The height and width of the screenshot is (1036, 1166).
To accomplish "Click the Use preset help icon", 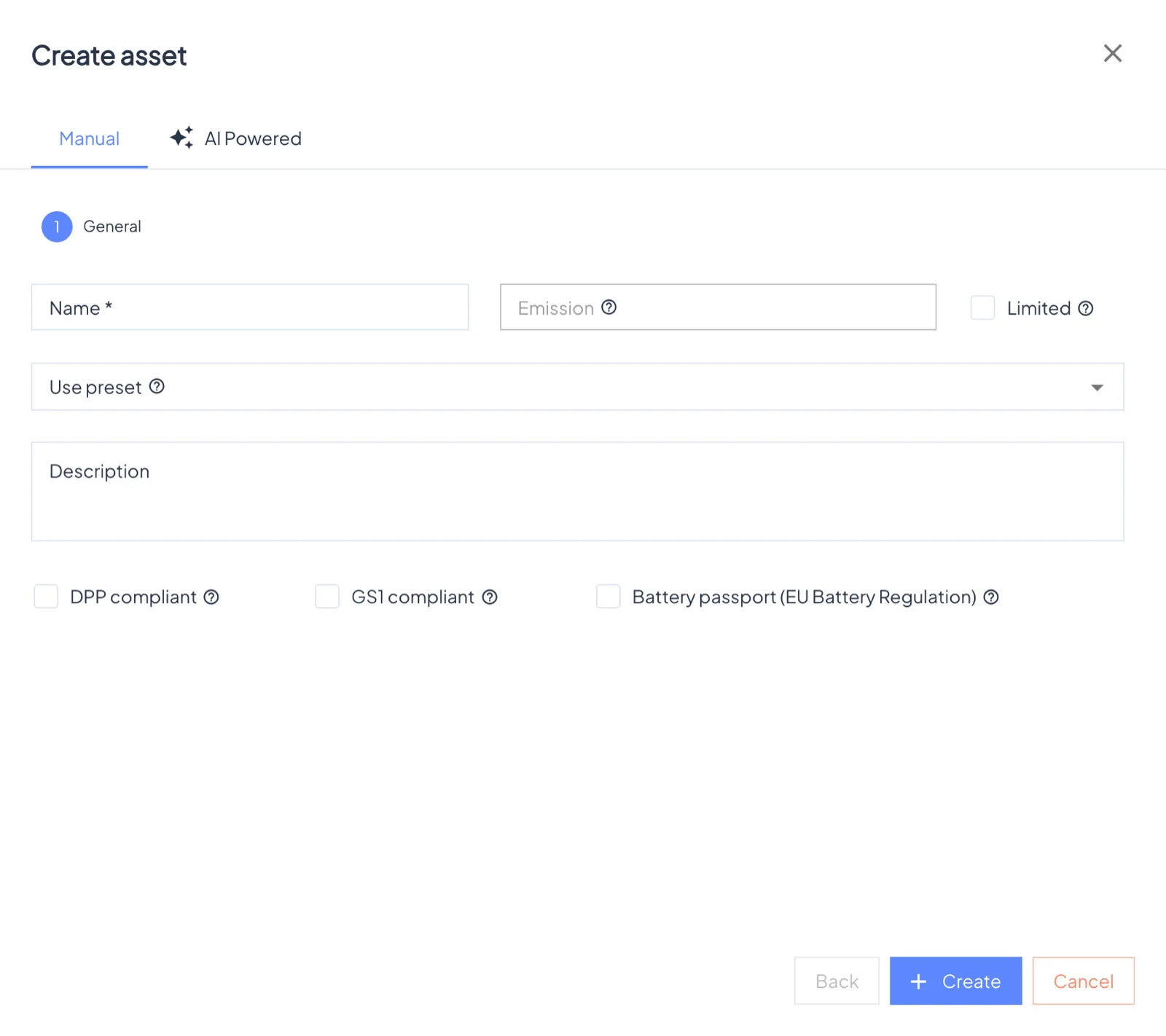I will [157, 386].
